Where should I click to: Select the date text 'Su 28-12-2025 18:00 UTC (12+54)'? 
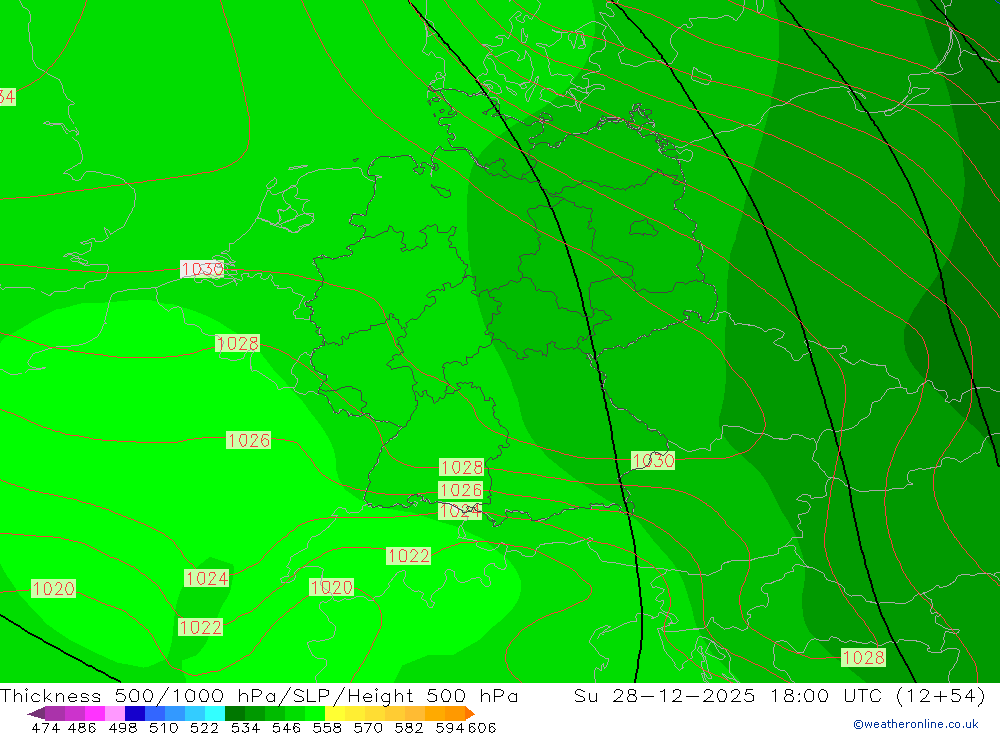779,696
